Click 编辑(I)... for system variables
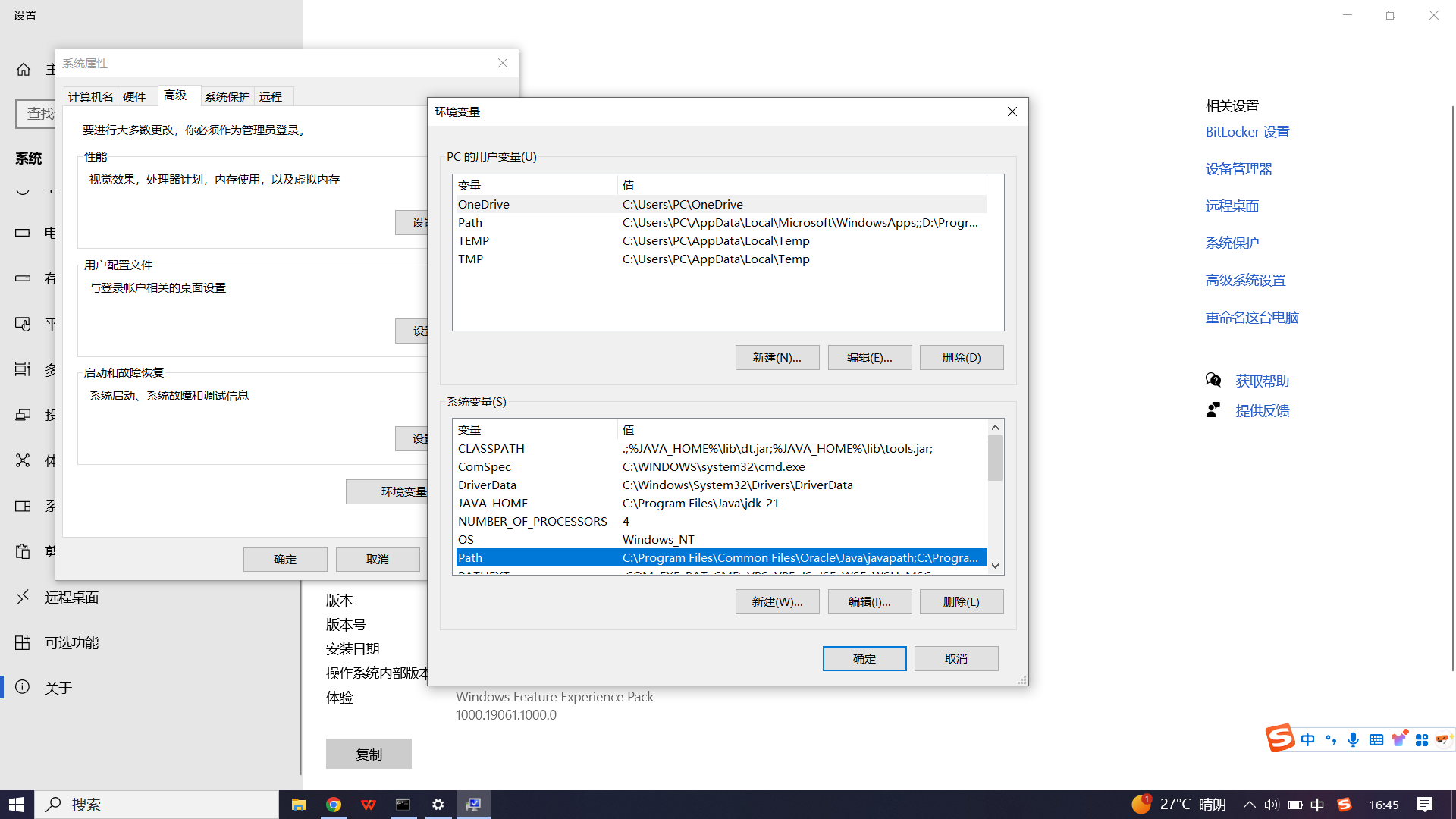 point(869,601)
